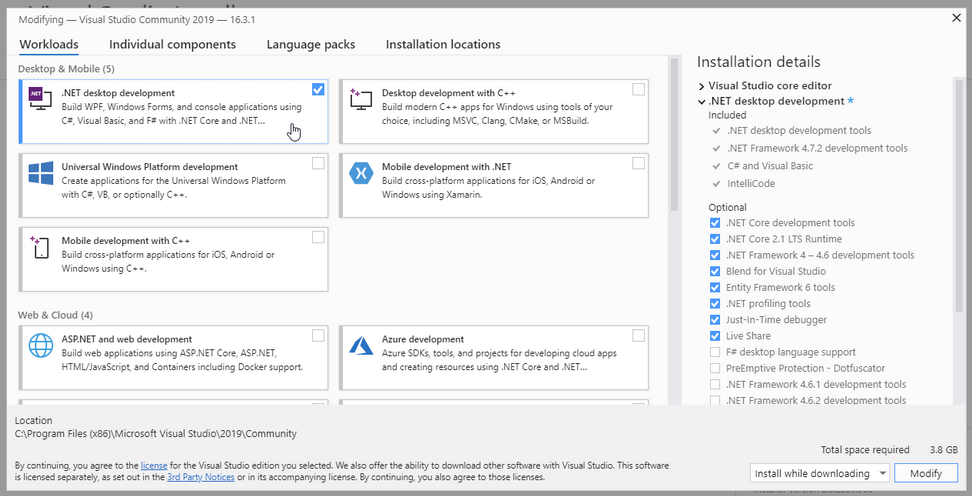The image size is (972, 496).
Task: Uncheck Blend for Visual Studio option
Action: pos(715,272)
